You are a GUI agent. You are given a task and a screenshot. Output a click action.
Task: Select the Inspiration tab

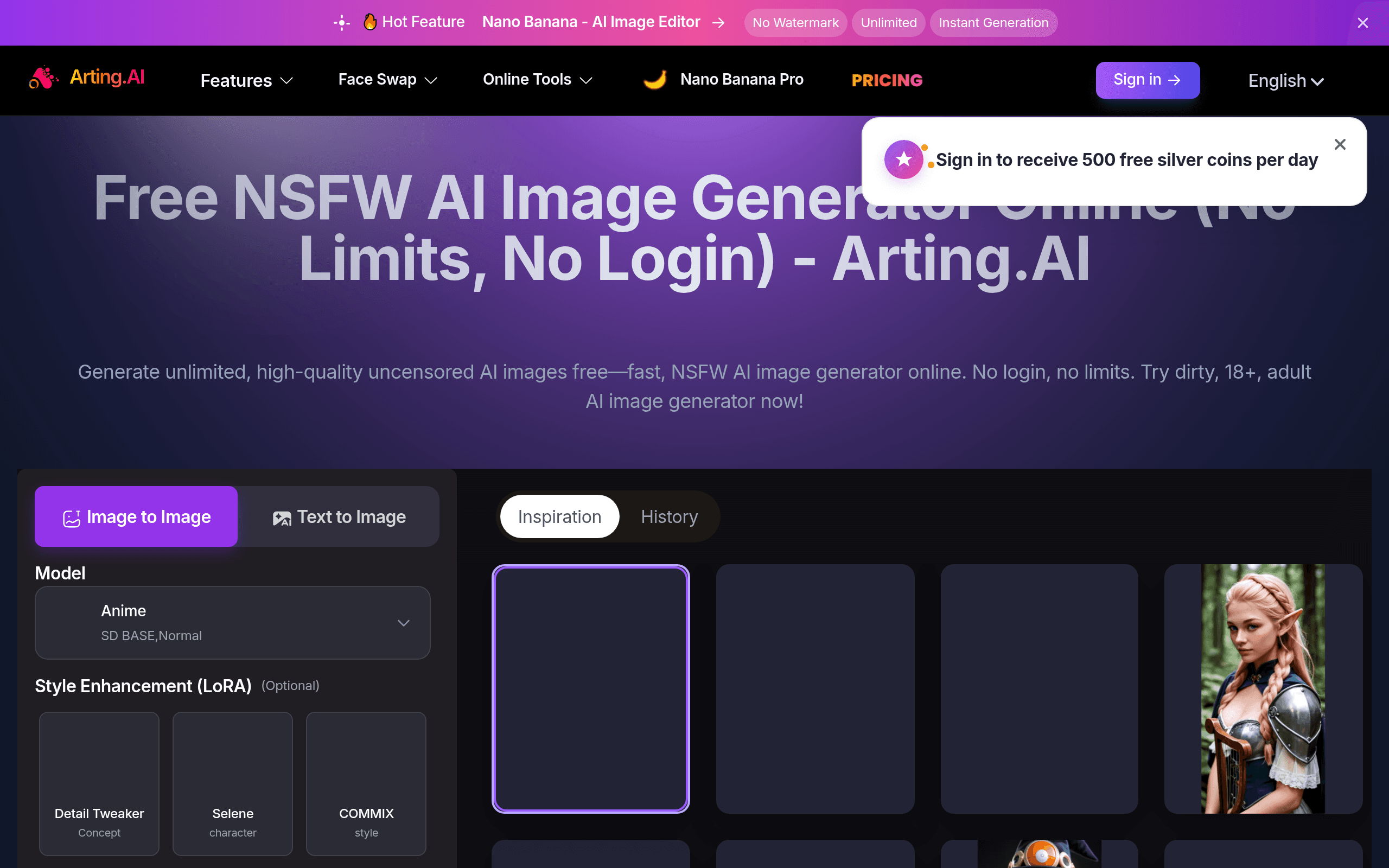[559, 516]
